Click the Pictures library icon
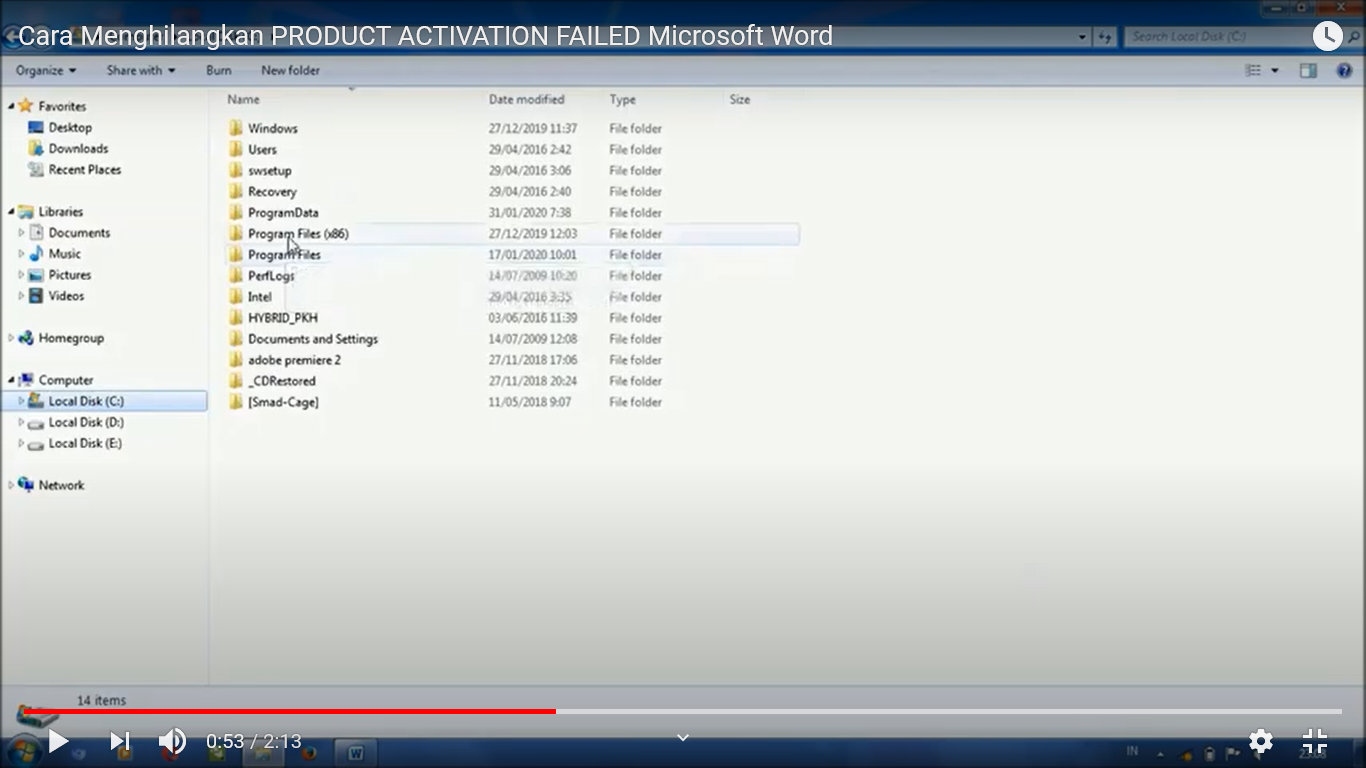Screen dimensions: 1366x768 click(37, 275)
